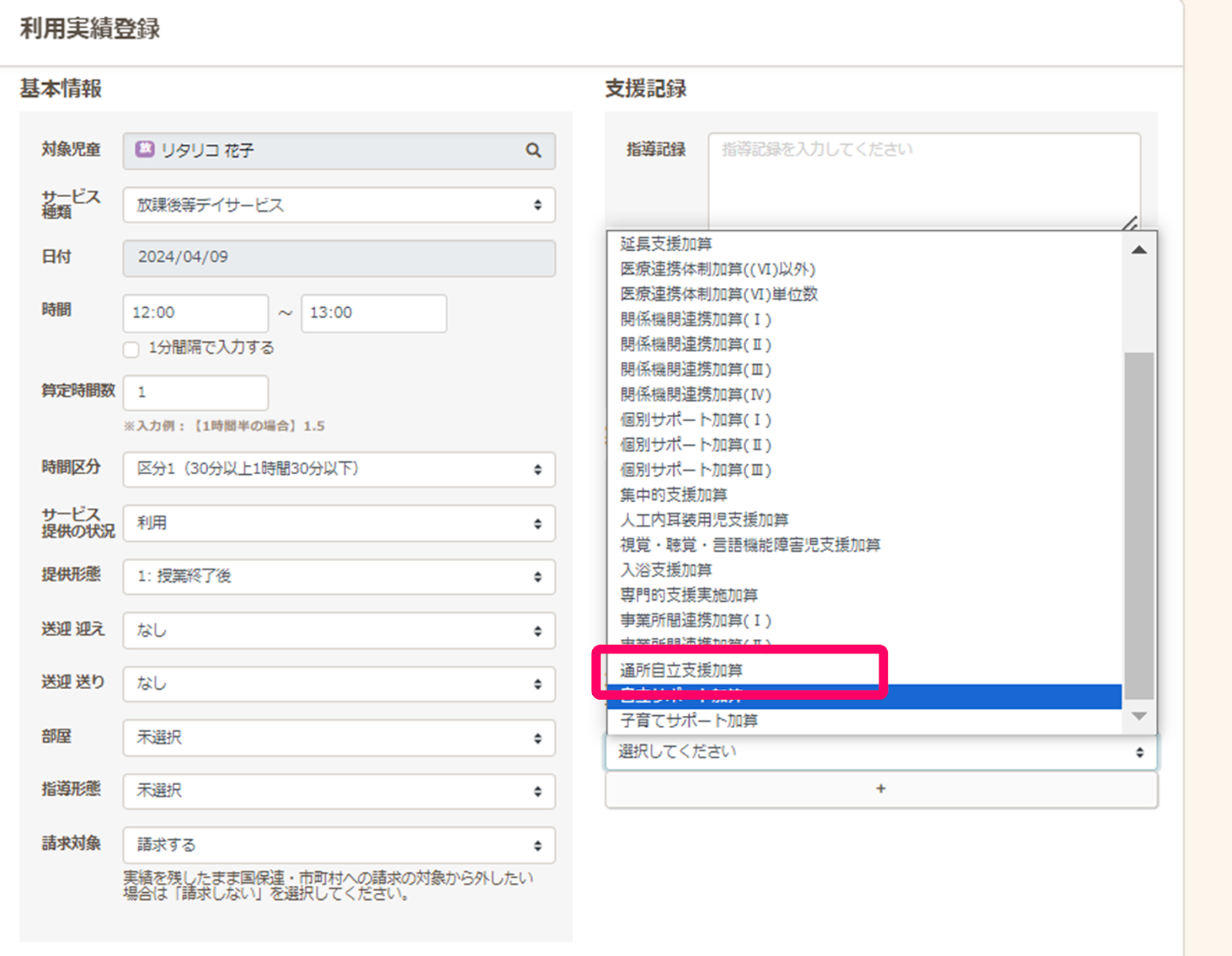
Task: Click the end time field showing 13:00
Action: [x=373, y=313]
